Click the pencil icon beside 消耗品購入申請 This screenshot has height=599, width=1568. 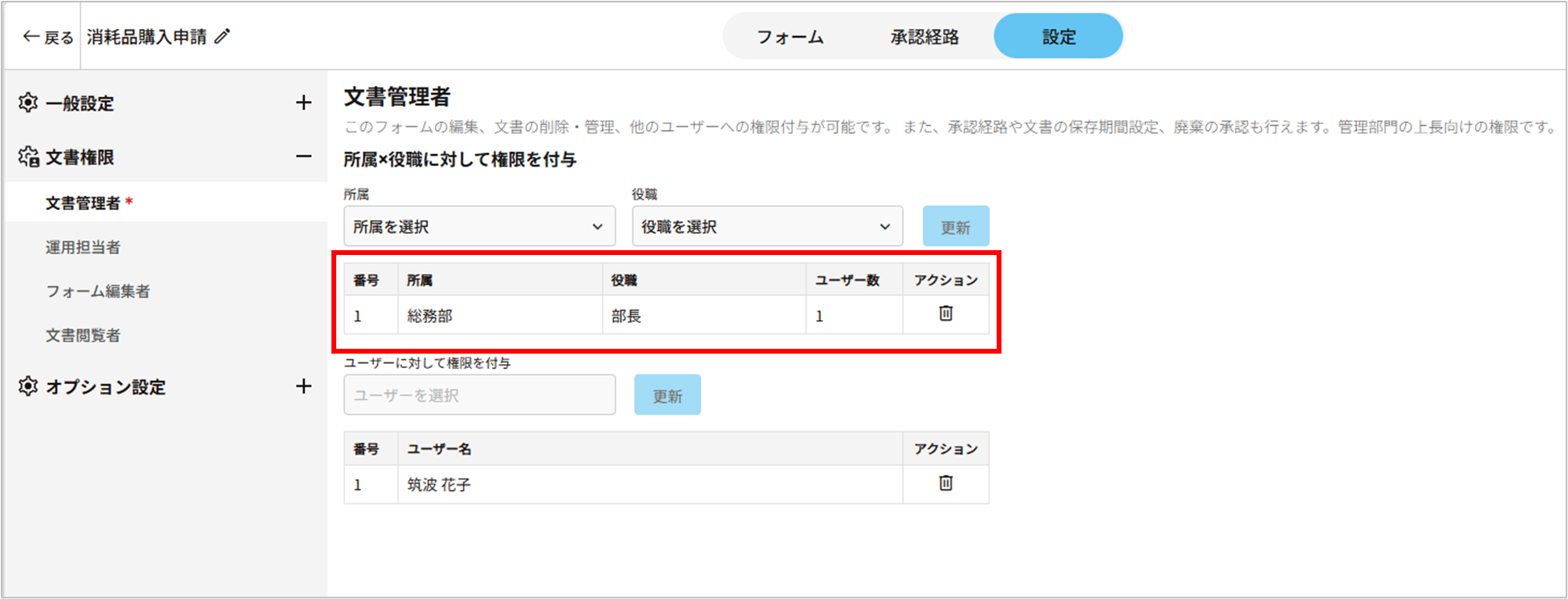(222, 37)
